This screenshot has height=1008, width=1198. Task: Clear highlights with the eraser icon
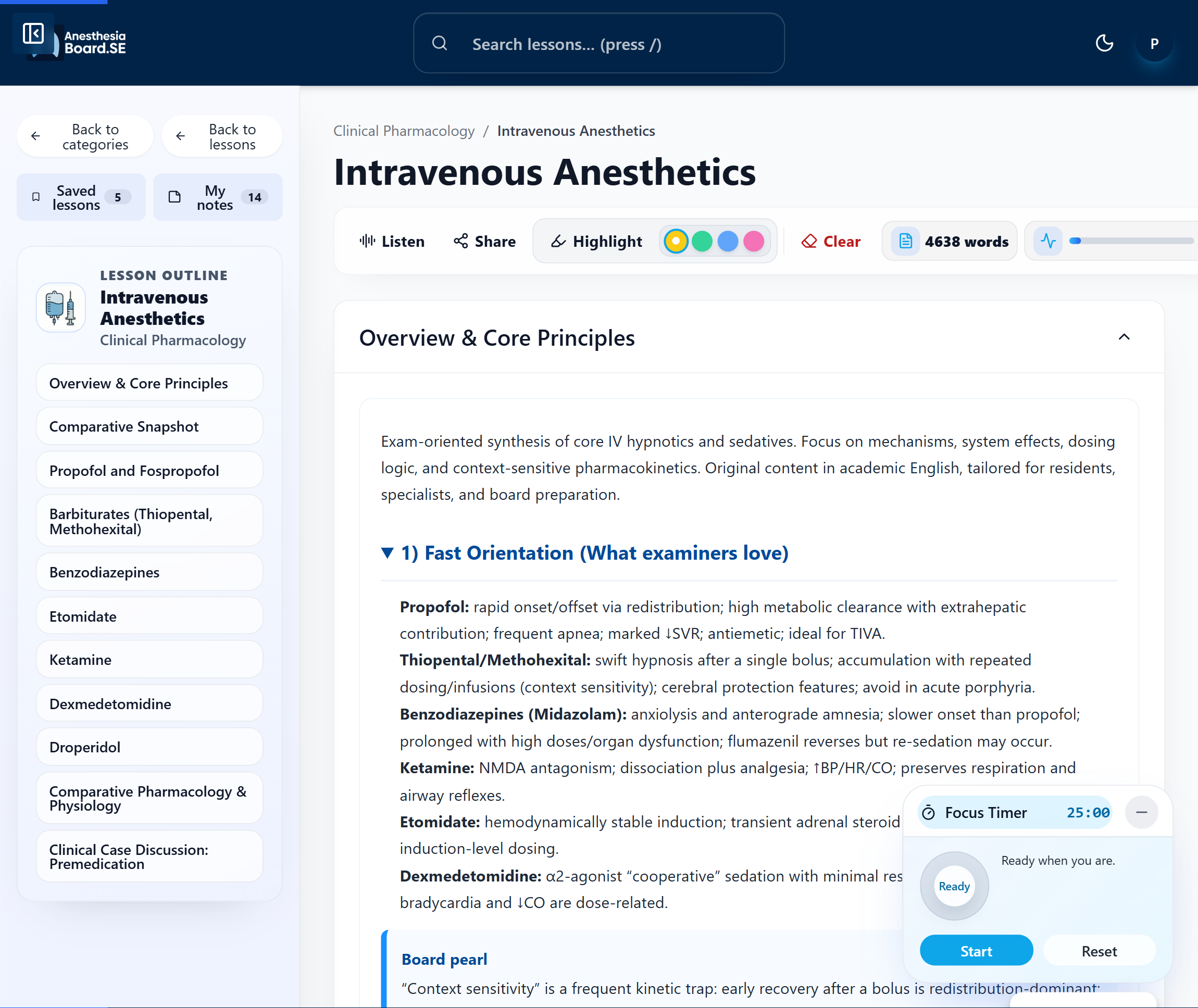coord(809,241)
